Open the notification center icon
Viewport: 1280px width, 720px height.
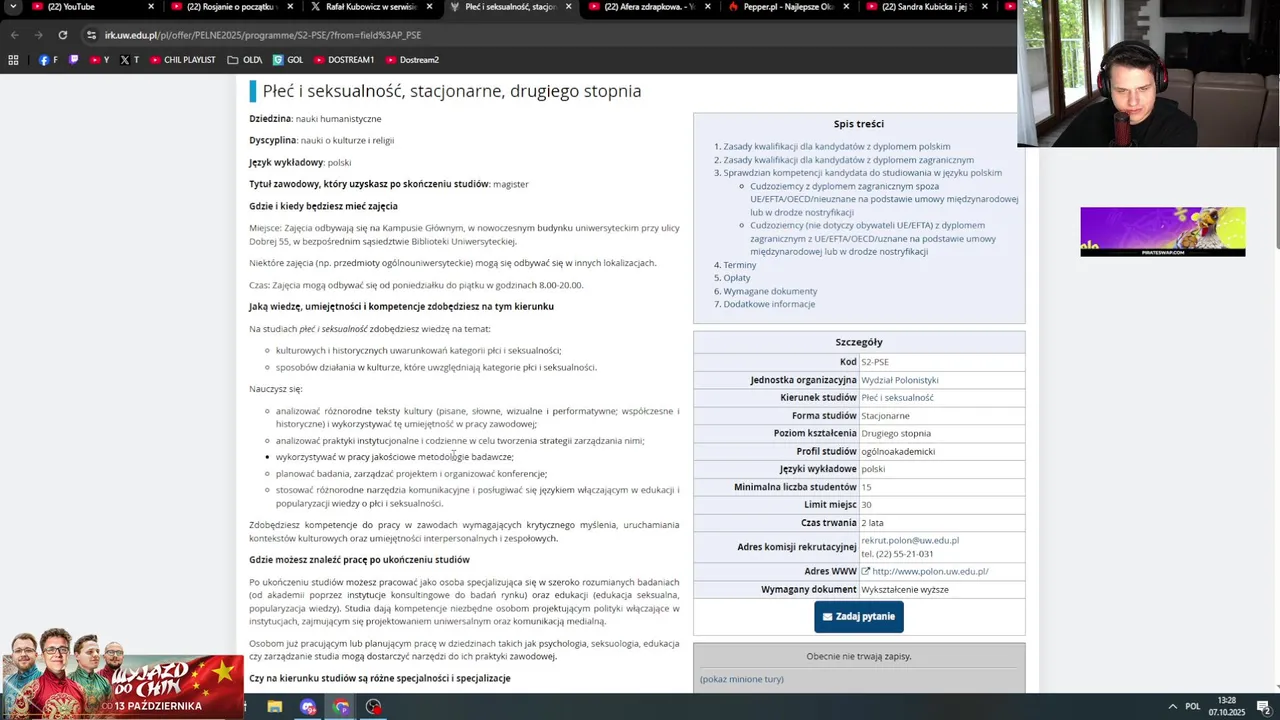click(1264, 707)
